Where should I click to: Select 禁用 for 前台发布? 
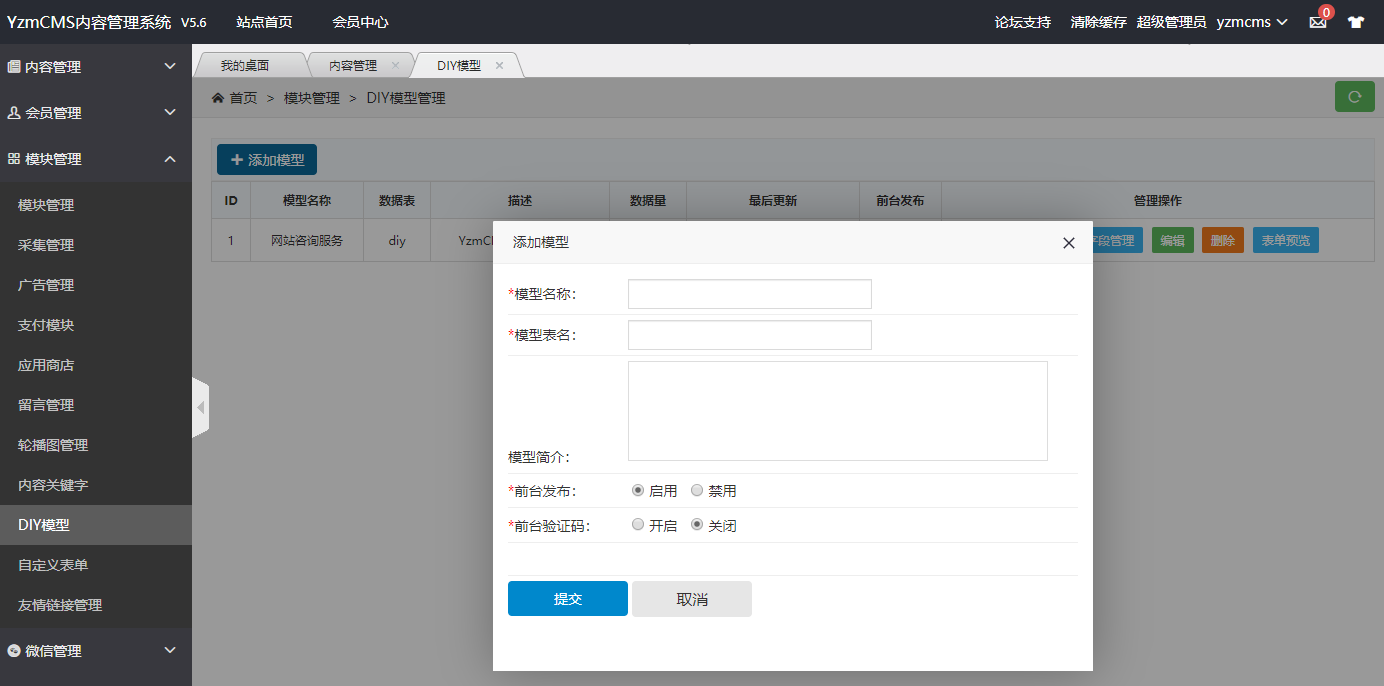pos(697,491)
